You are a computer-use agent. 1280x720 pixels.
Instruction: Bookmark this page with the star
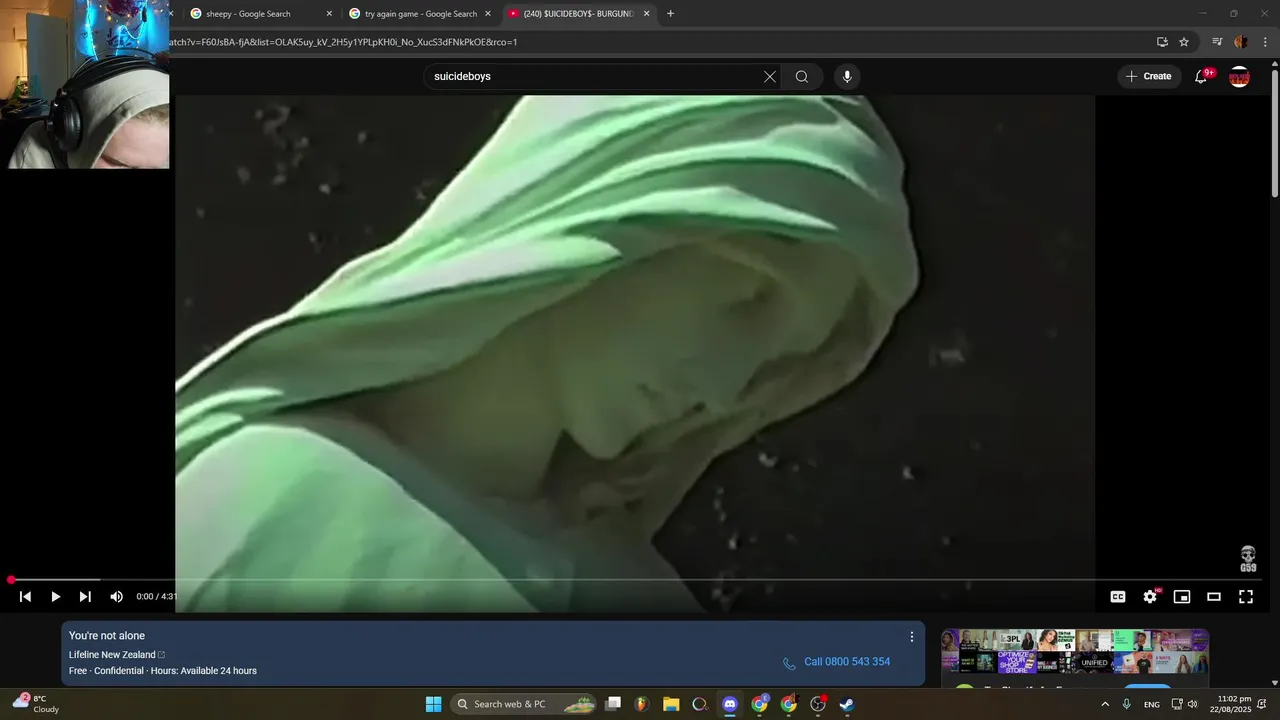(x=1184, y=42)
